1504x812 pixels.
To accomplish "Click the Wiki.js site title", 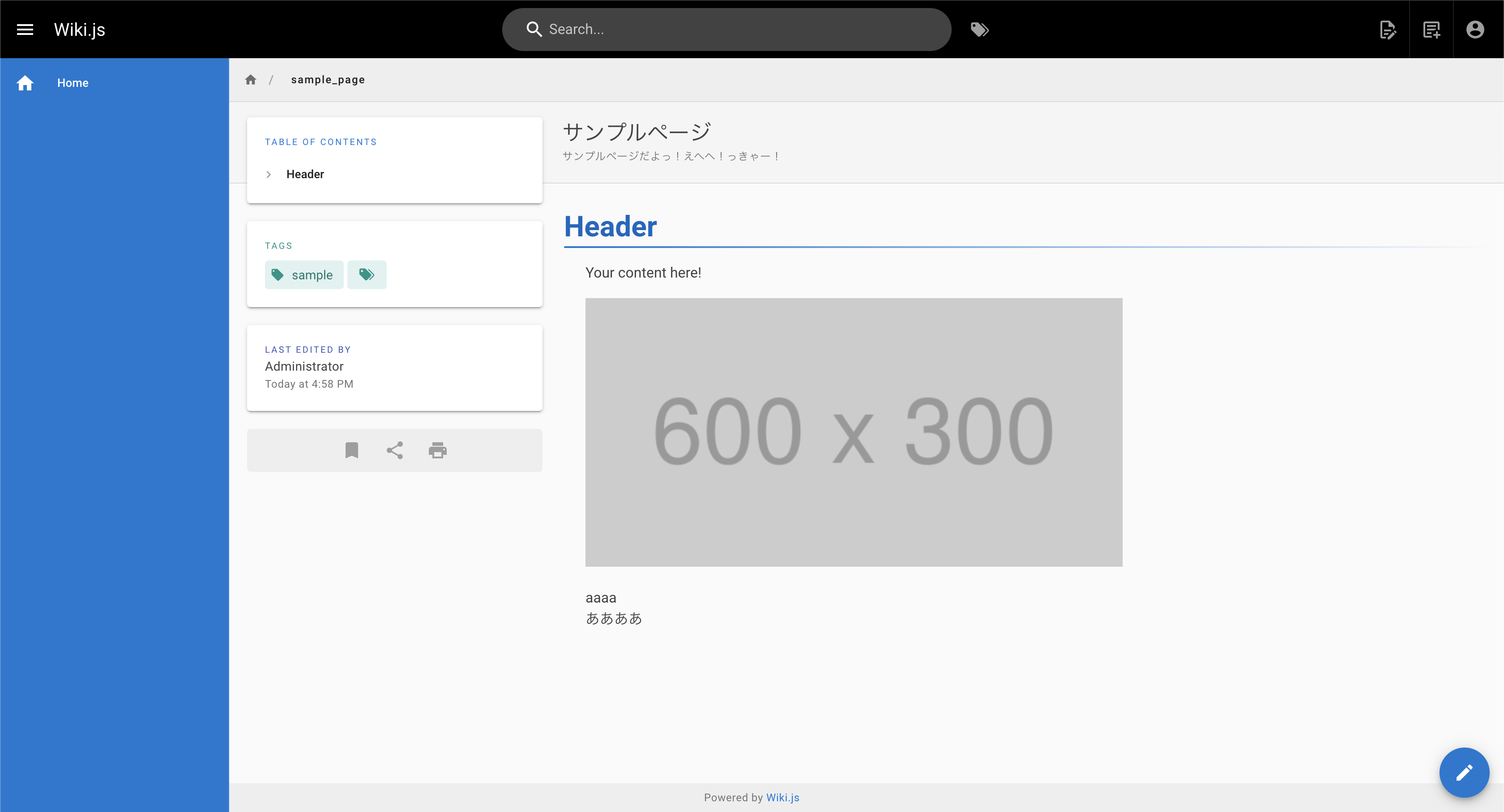I will click(79, 29).
